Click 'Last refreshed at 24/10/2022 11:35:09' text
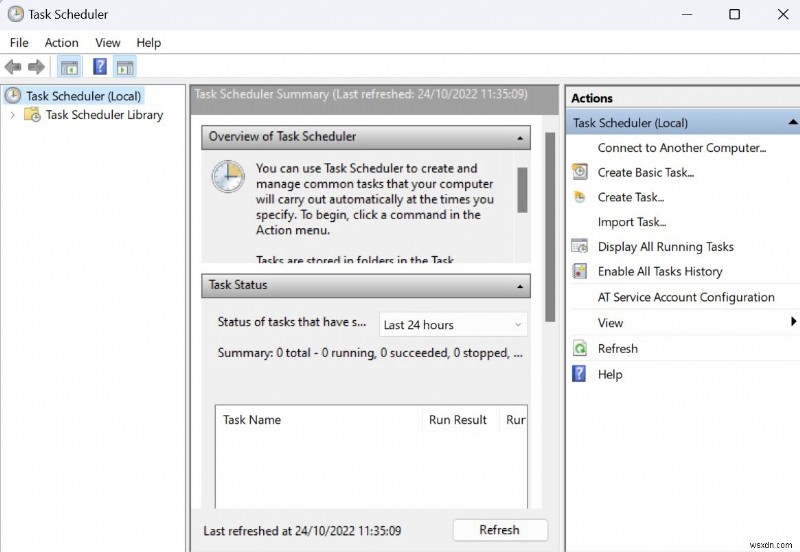The width and height of the screenshot is (800, 552). click(x=302, y=531)
